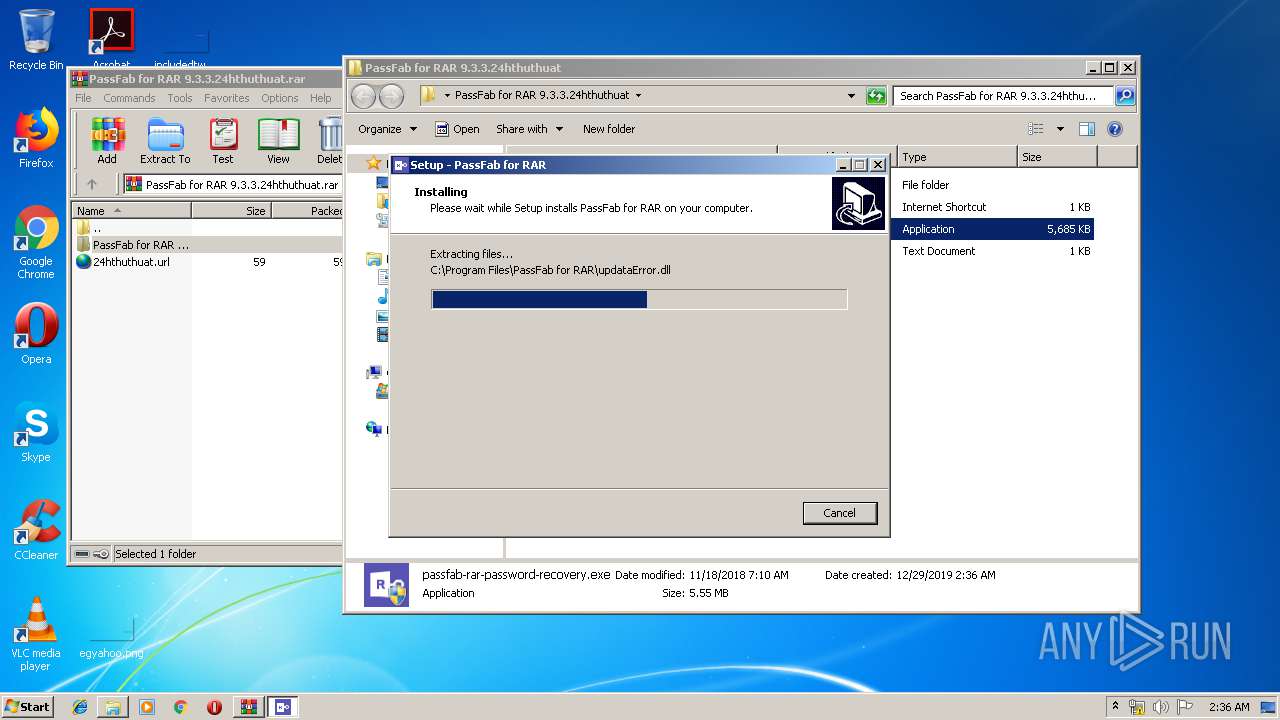
Task: Open WinRAR Tools menu
Action: (x=180, y=98)
